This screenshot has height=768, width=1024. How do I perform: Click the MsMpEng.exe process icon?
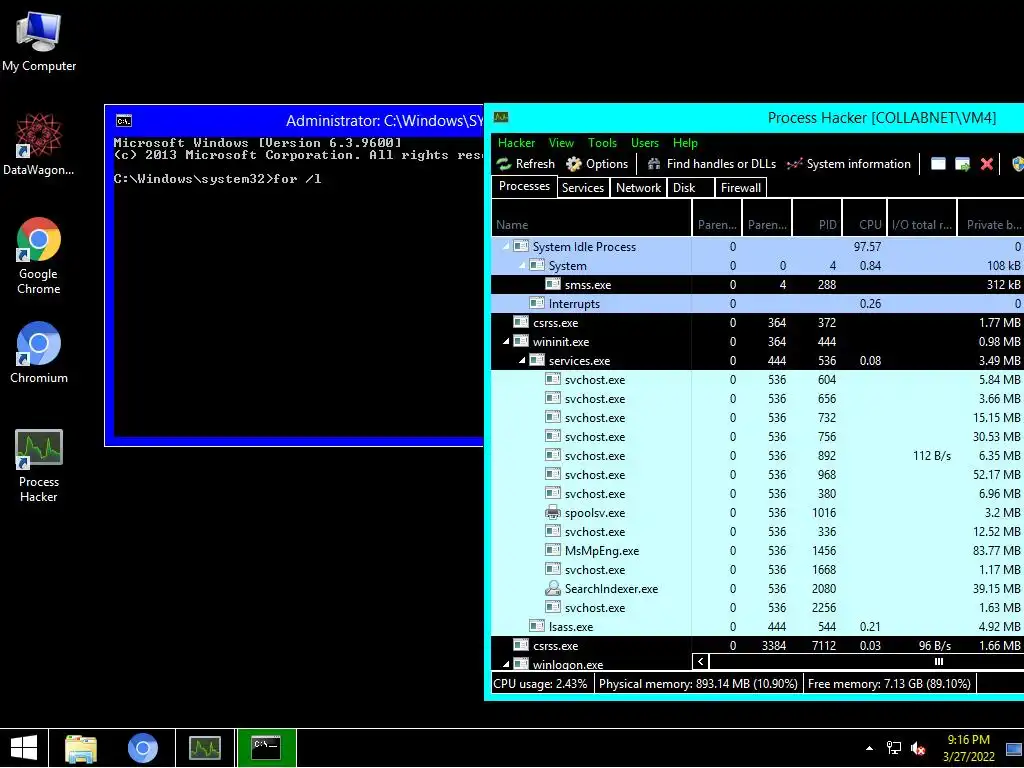coord(552,551)
